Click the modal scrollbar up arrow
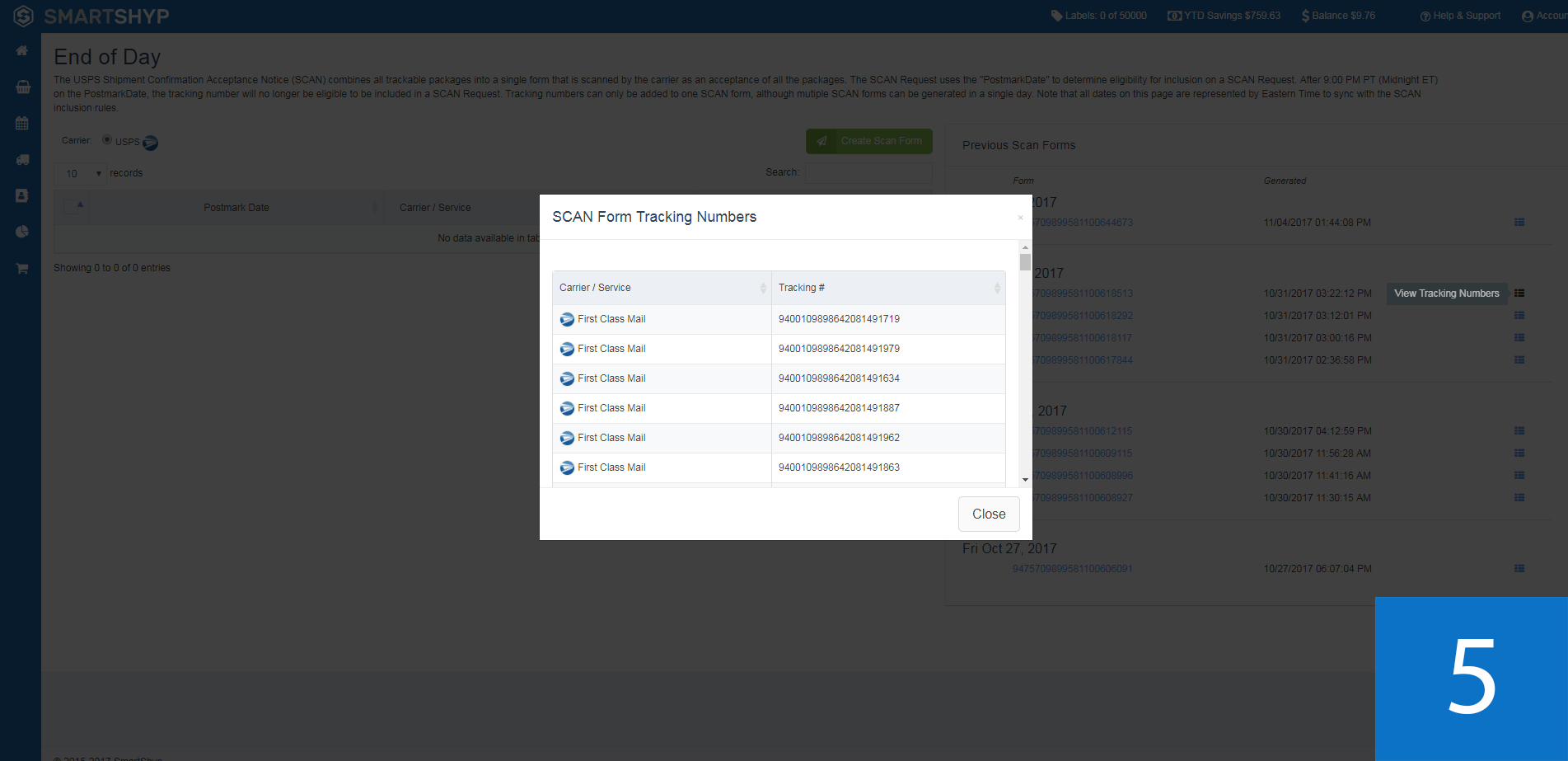Screen dimensions: 1568x761 point(1025,247)
